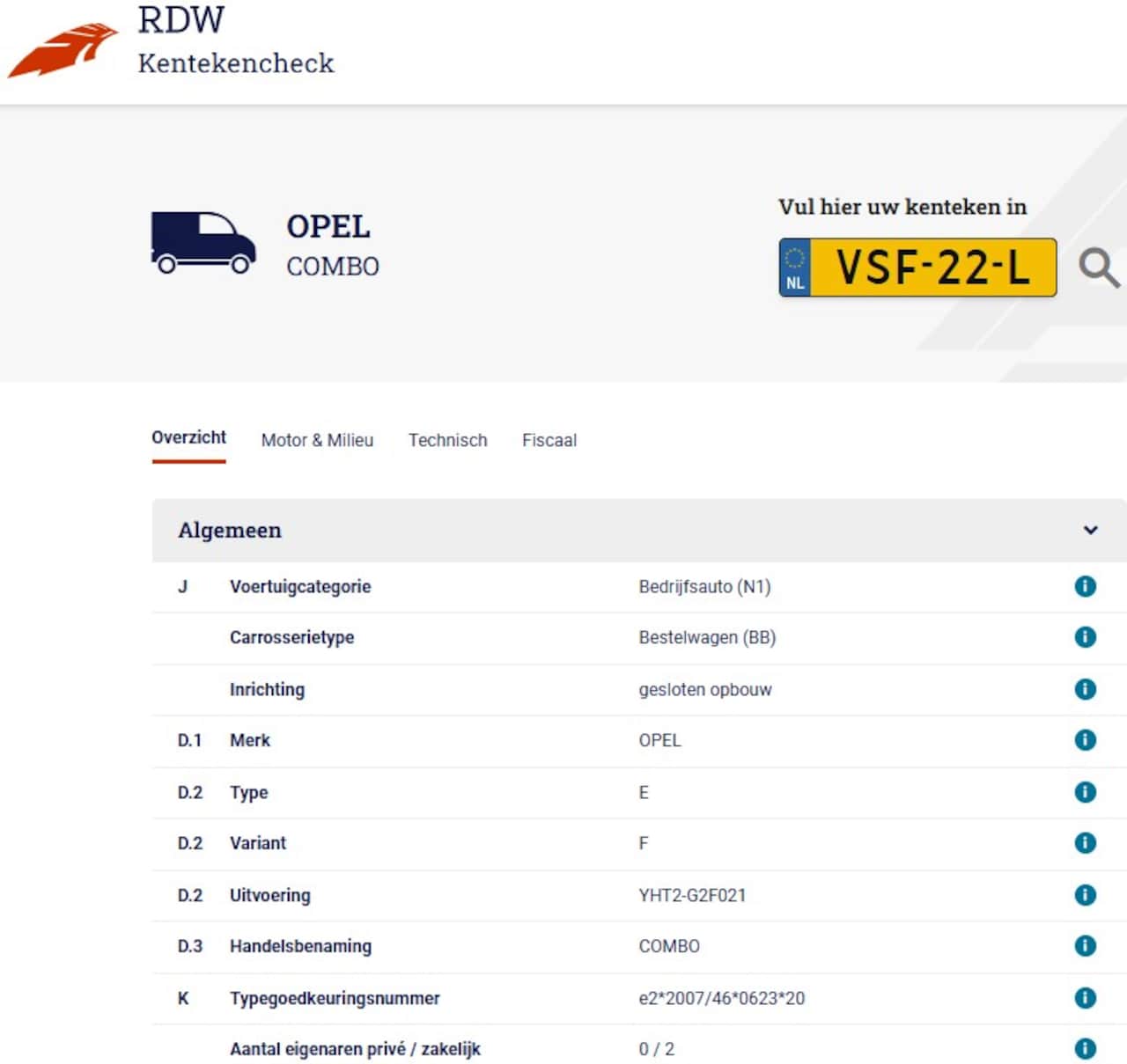Screen dimensions: 1127x1064
Task: Click the license plate input VSF-22-L
Action: click(x=932, y=268)
